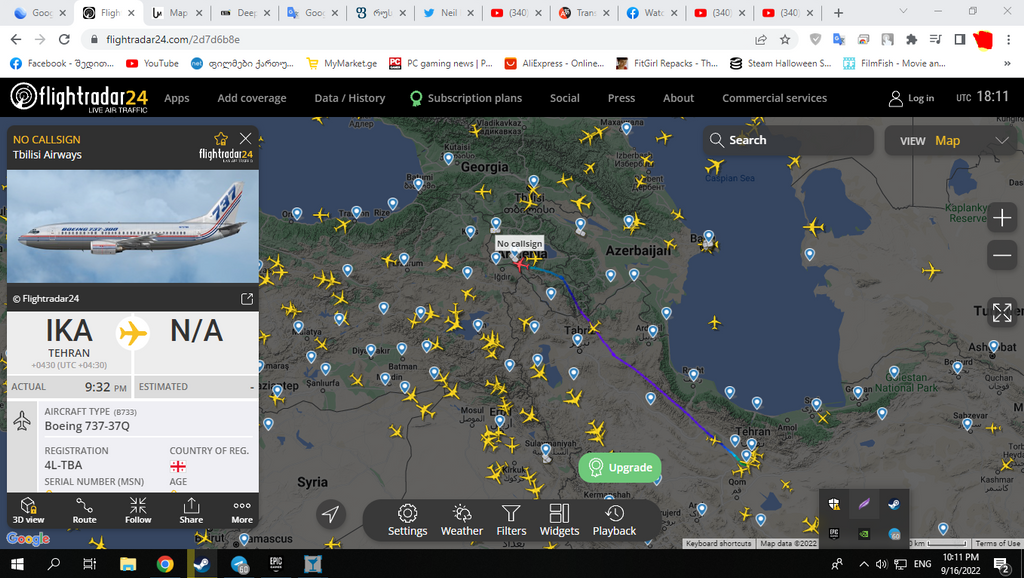Screen dimensions: 1024x578
Task: Open Facebook bookmark
Action: tap(62, 63)
